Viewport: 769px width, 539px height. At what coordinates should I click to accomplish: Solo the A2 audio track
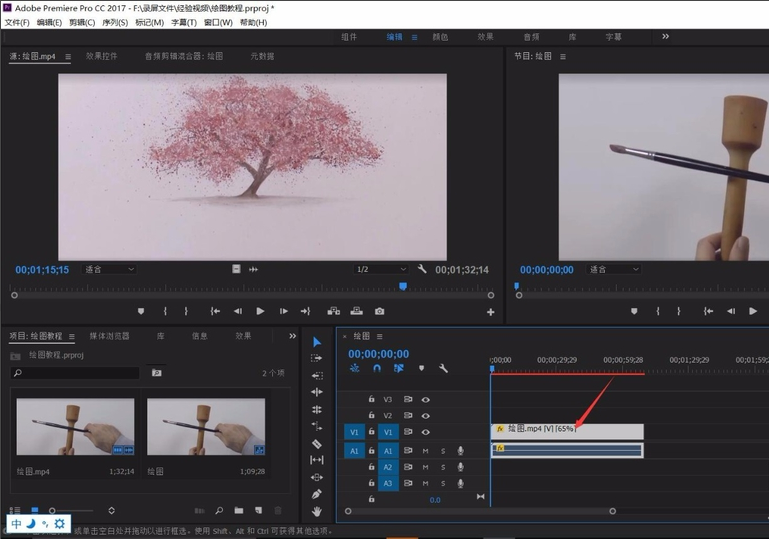click(443, 467)
